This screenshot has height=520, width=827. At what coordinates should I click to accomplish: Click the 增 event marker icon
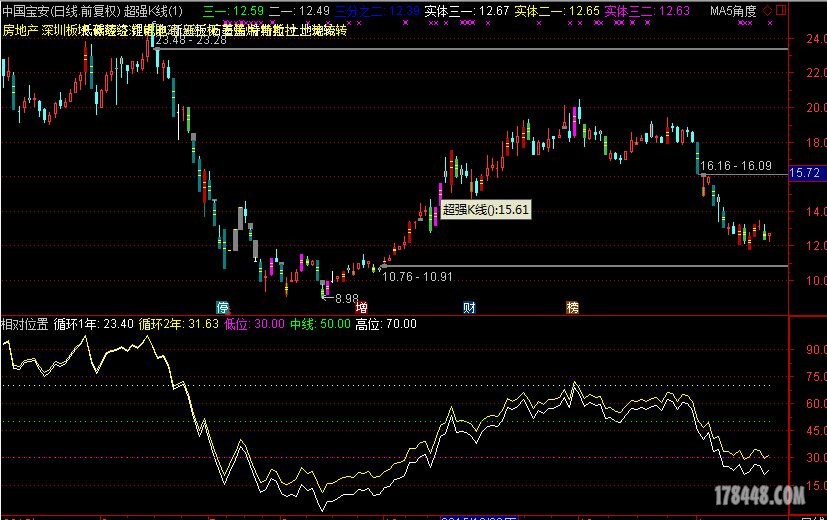tap(360, 306)
